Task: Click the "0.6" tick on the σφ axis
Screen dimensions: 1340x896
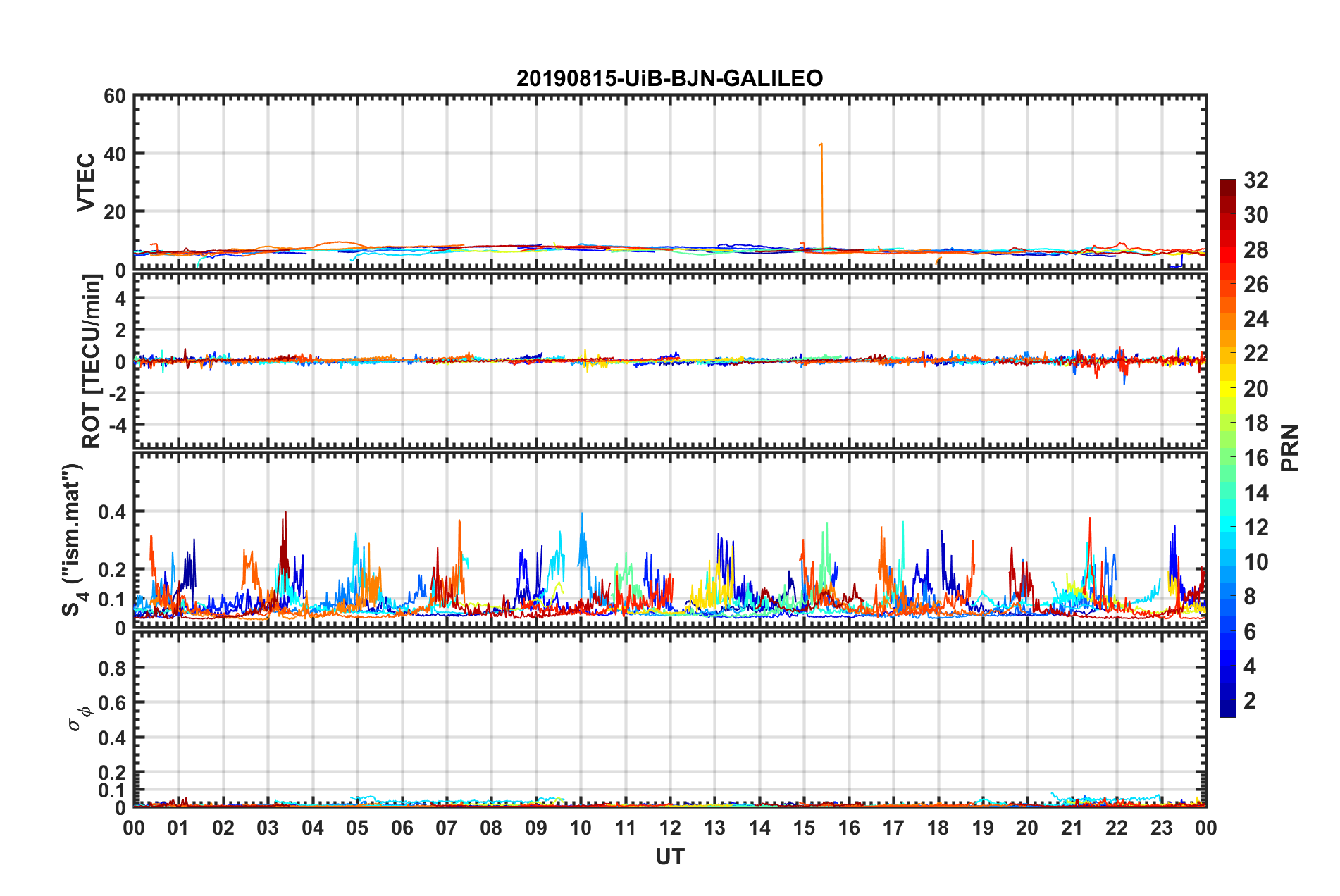Action: point(113,703)
